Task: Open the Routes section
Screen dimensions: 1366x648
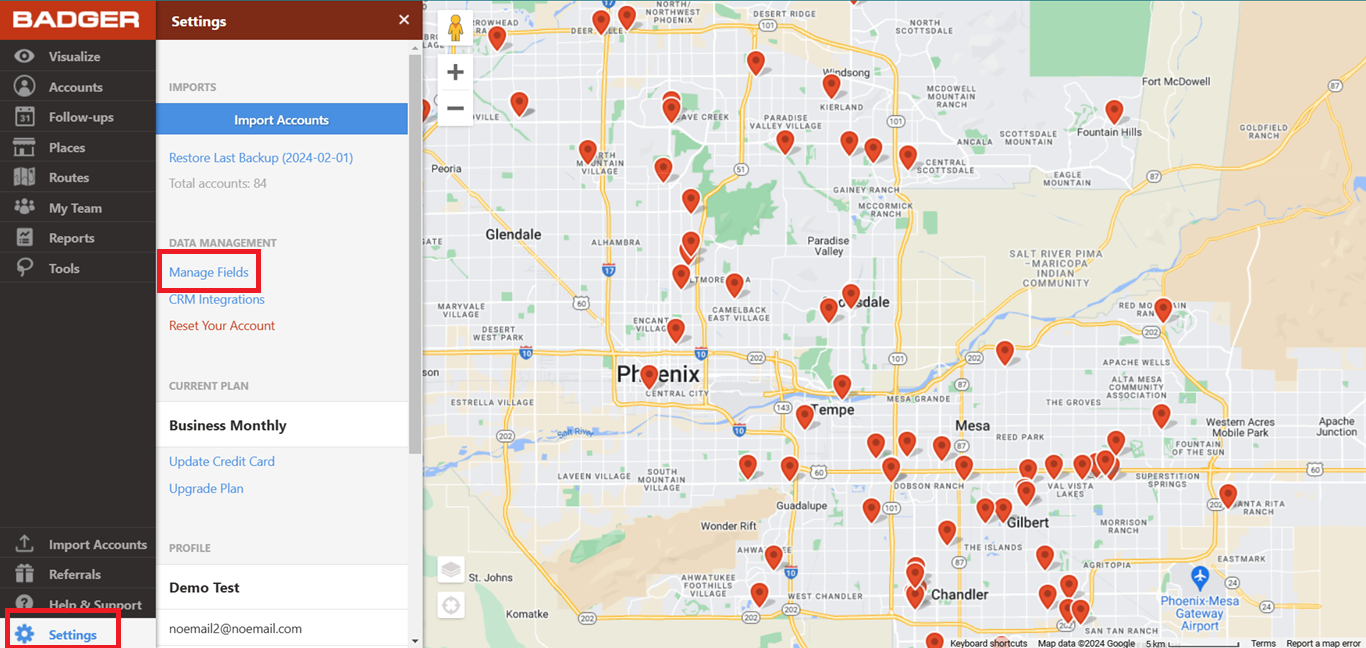Action: tap(78, 177)
